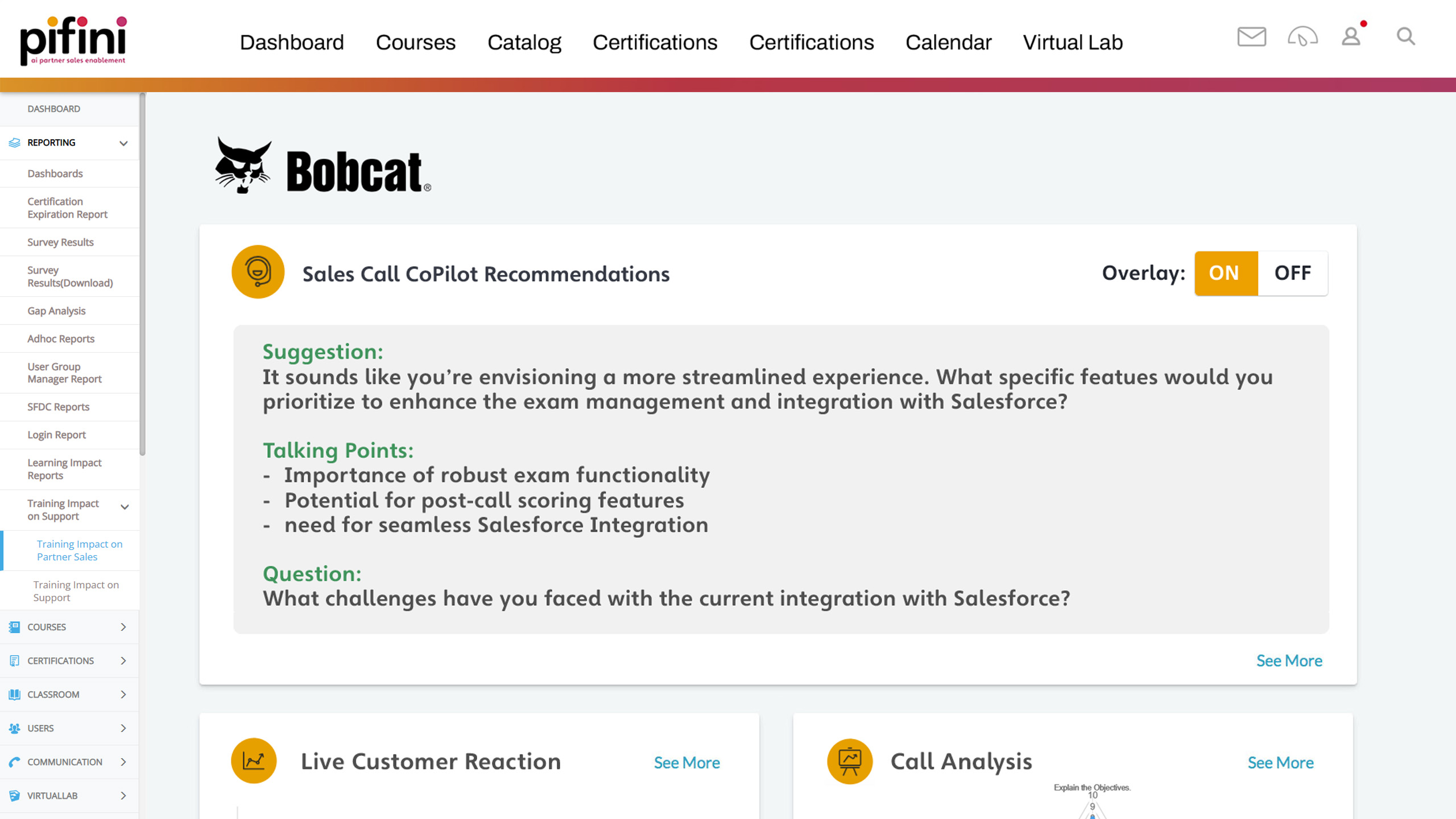Screen dimensions: 1456x819
Task: Click the sidebar vertical scrollbar
Action: click(142, 273)
